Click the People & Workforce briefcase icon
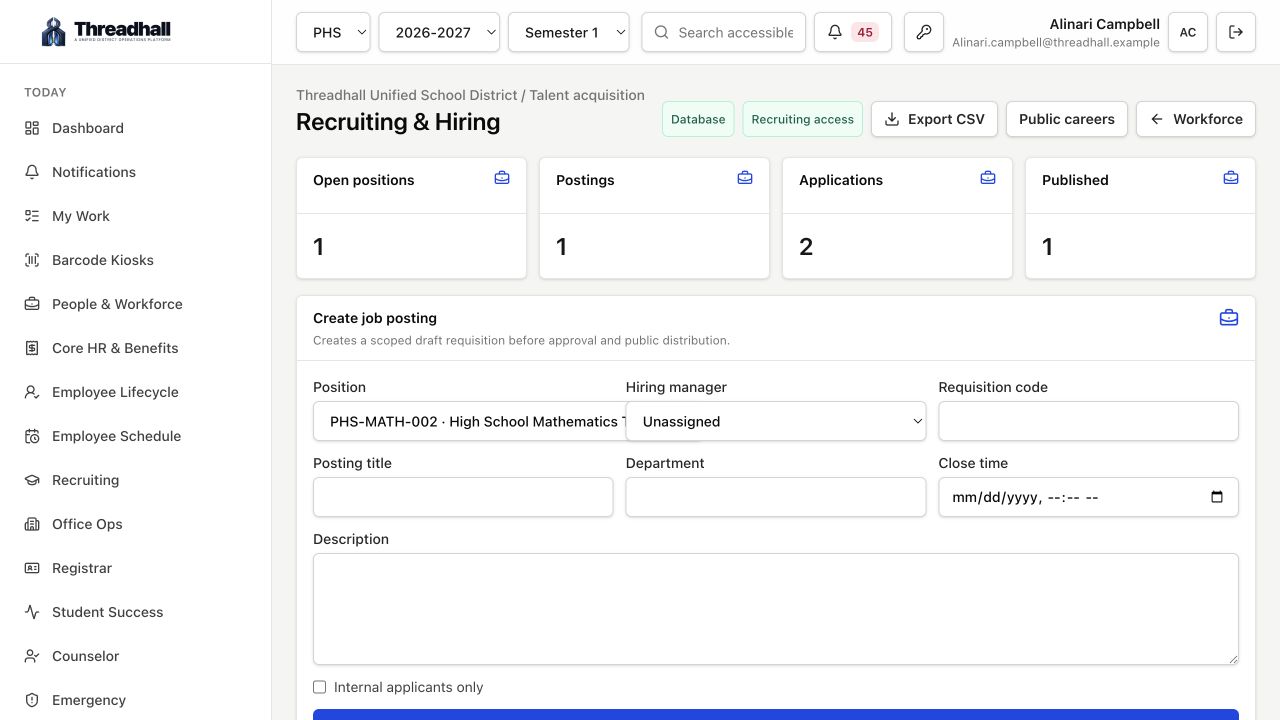The height and width of the screenshot is (720, 1280). pos(32,304)
